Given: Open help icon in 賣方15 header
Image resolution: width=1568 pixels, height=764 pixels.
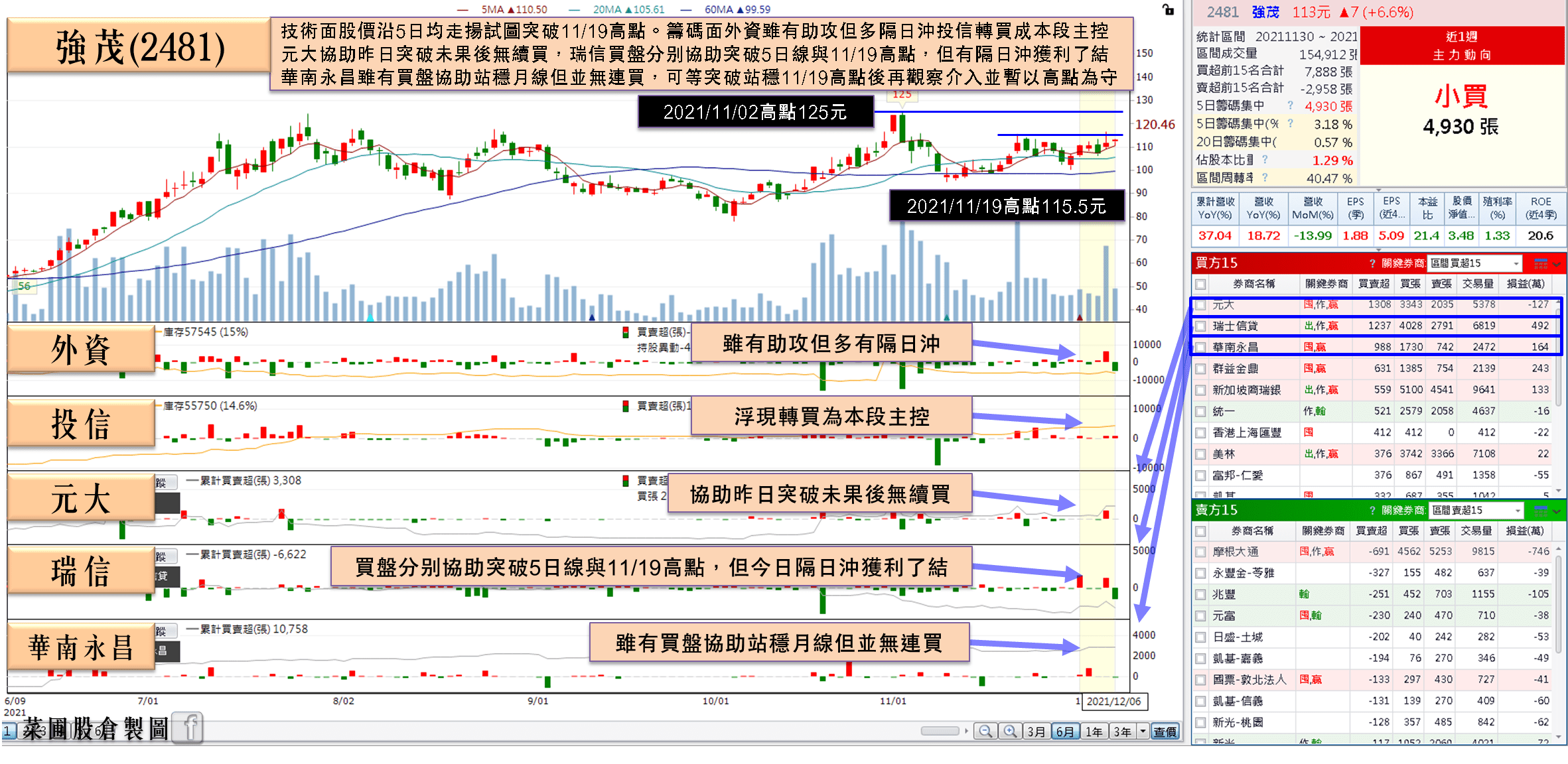Looking at the screenshot, I should point(1372,510).
